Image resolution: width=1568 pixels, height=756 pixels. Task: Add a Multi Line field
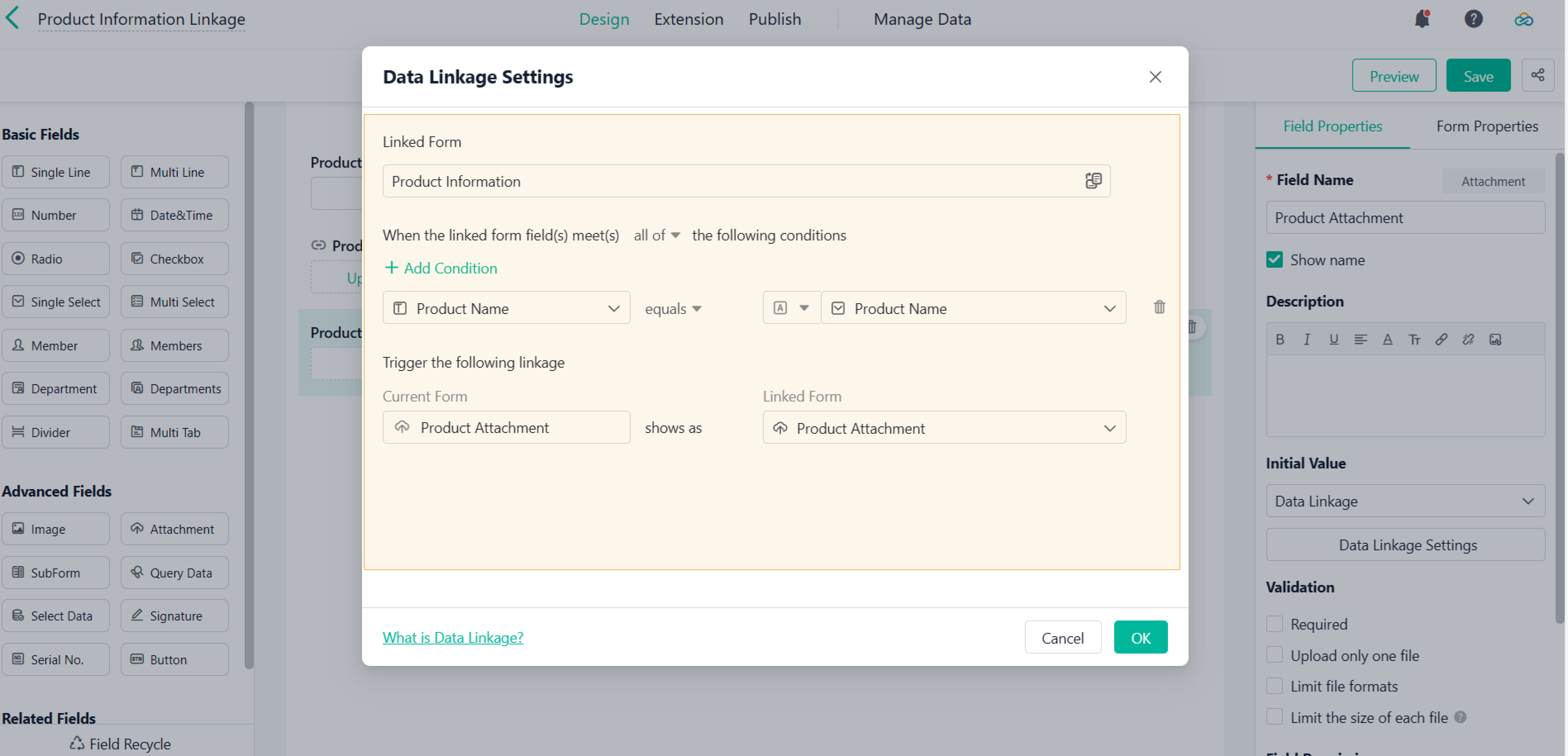(175, 172)
